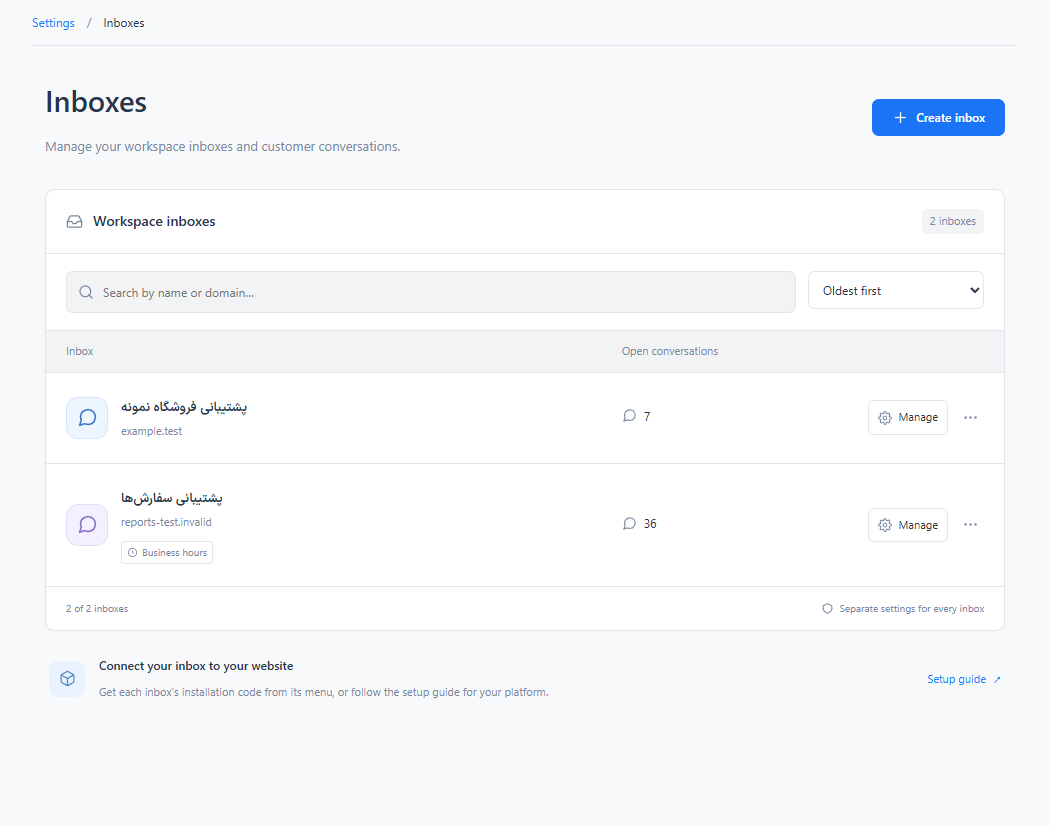Click the 2 inboxes count badge
The image size is (1050, 826).
[x=952, y=221]
